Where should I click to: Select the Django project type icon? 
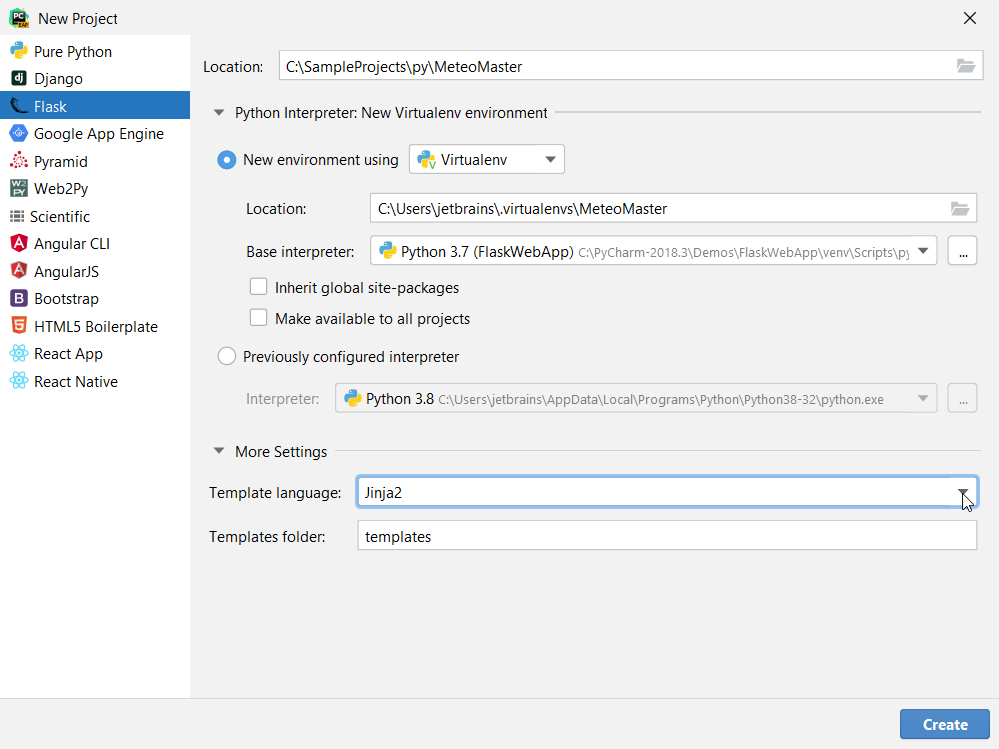[18, 79]
